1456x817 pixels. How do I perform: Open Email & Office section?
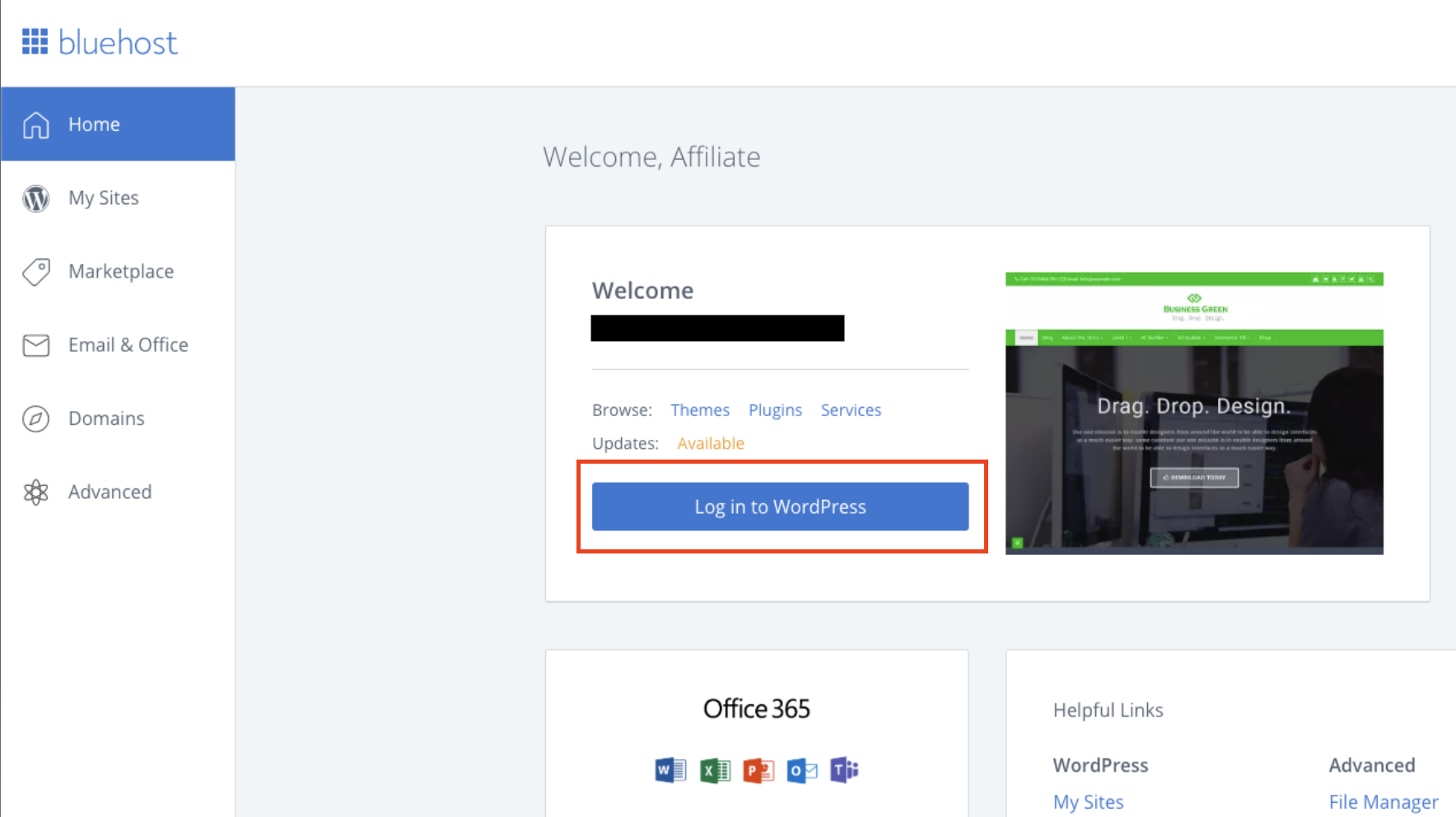tap(118, 345)
